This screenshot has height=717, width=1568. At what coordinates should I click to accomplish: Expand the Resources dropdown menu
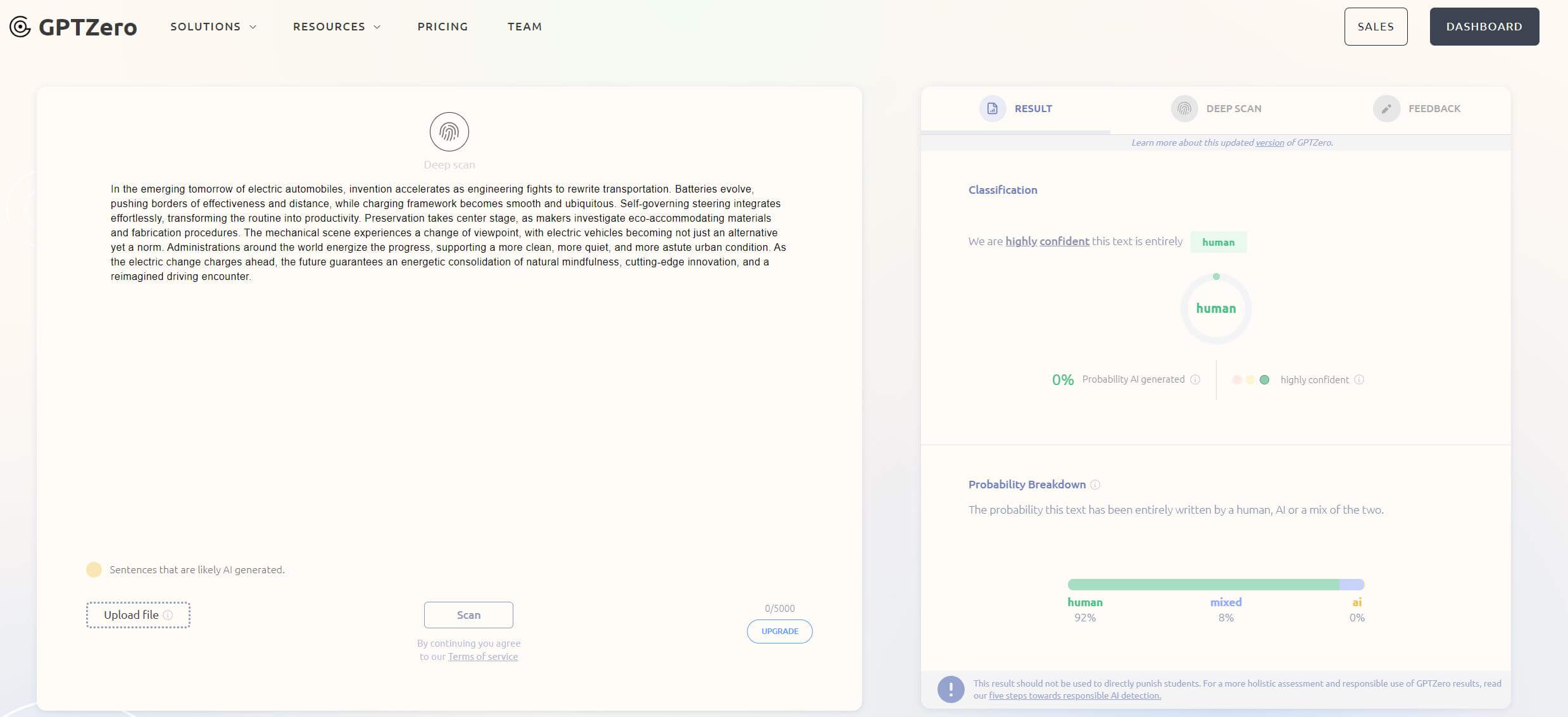coord(337,27)
